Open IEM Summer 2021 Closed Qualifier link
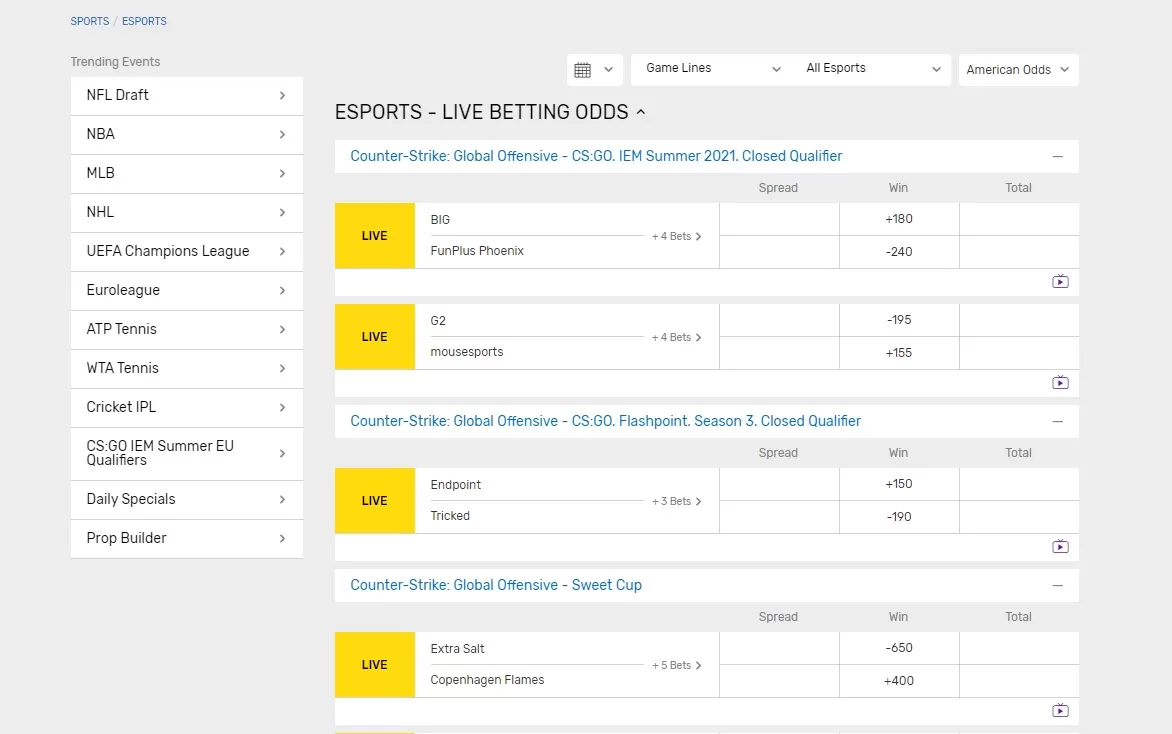 596,156
